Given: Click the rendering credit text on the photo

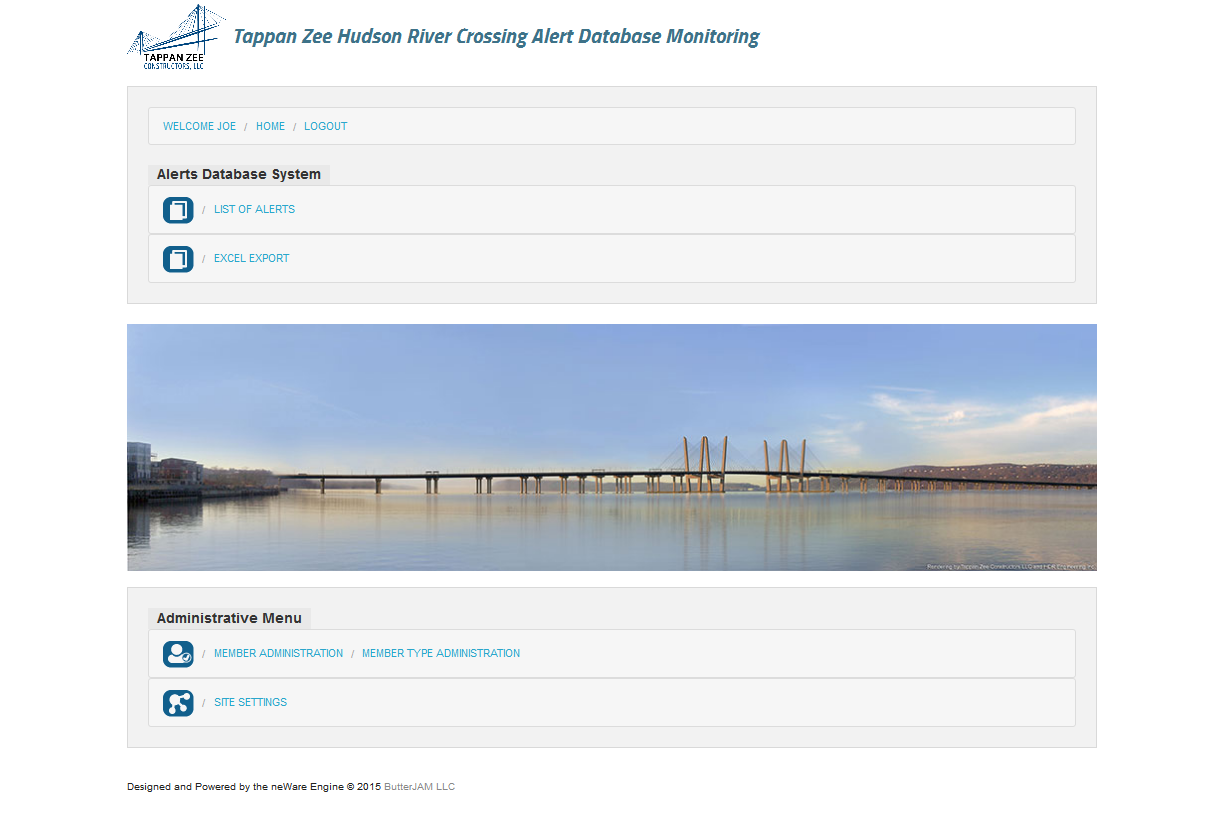Looking at the screenshot, I should [x=1010, y=566].
